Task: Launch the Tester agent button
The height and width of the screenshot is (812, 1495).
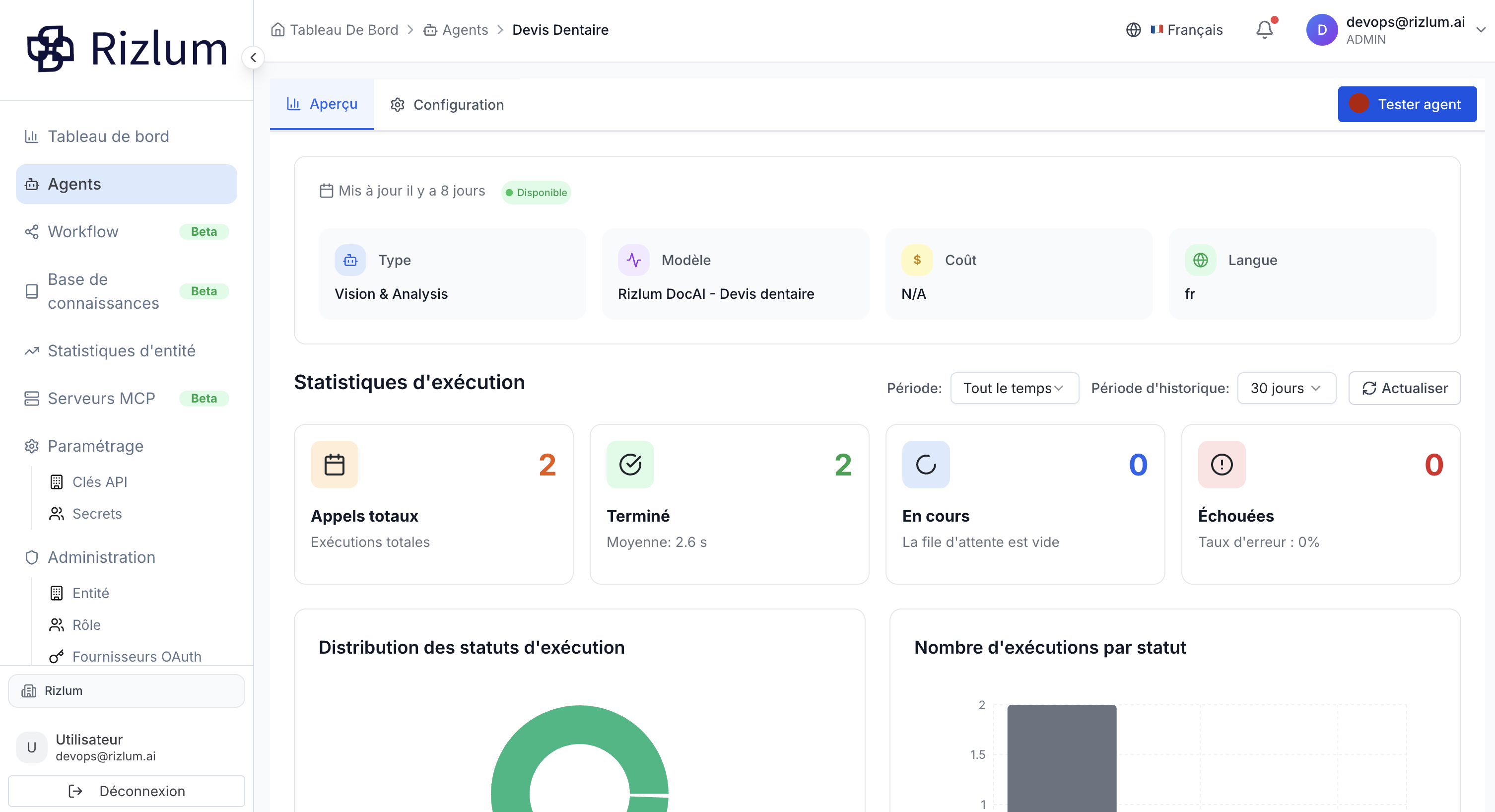Action: [1407, 104]
